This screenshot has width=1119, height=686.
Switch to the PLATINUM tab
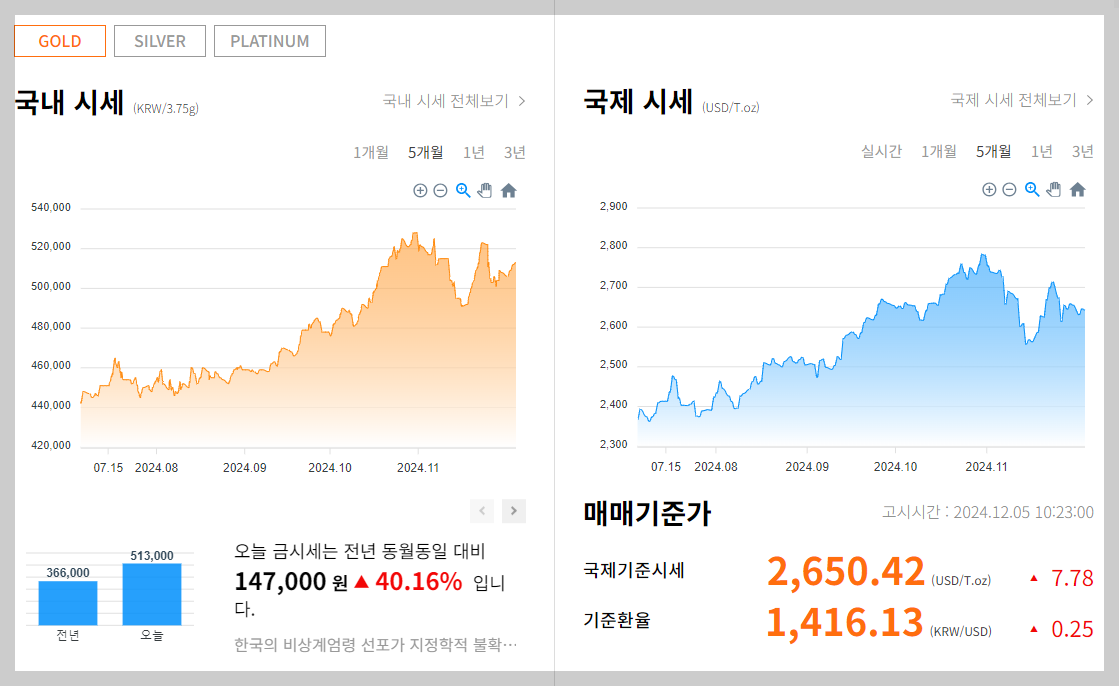coord(269,41)
